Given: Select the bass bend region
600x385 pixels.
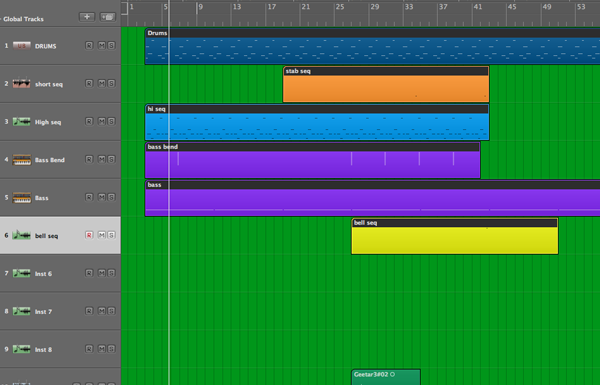Looking at the screenshot, I should click(313, 160).
